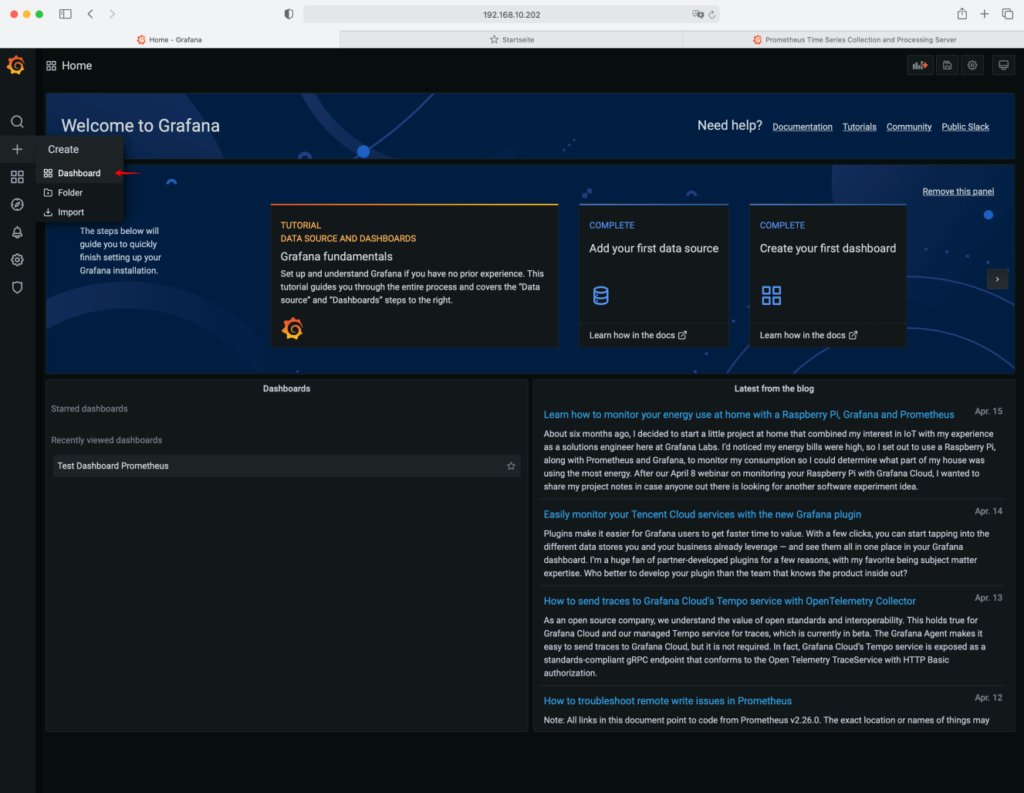
Task: Open the Tempo OpenTelemetry Collector blog post
Action: pyautogui.click(x=729, y=601)
